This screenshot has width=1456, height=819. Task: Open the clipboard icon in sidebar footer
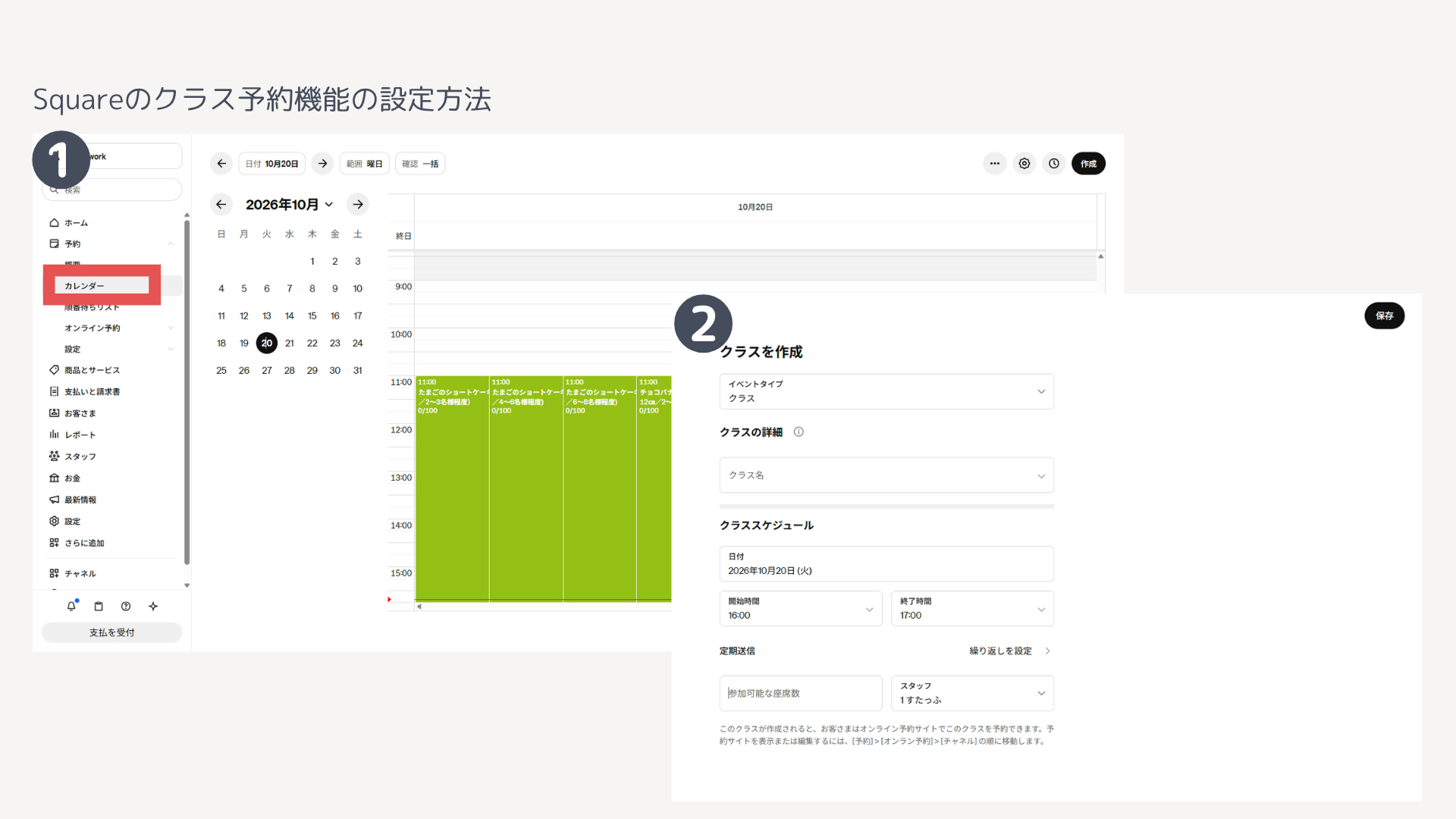99,607
